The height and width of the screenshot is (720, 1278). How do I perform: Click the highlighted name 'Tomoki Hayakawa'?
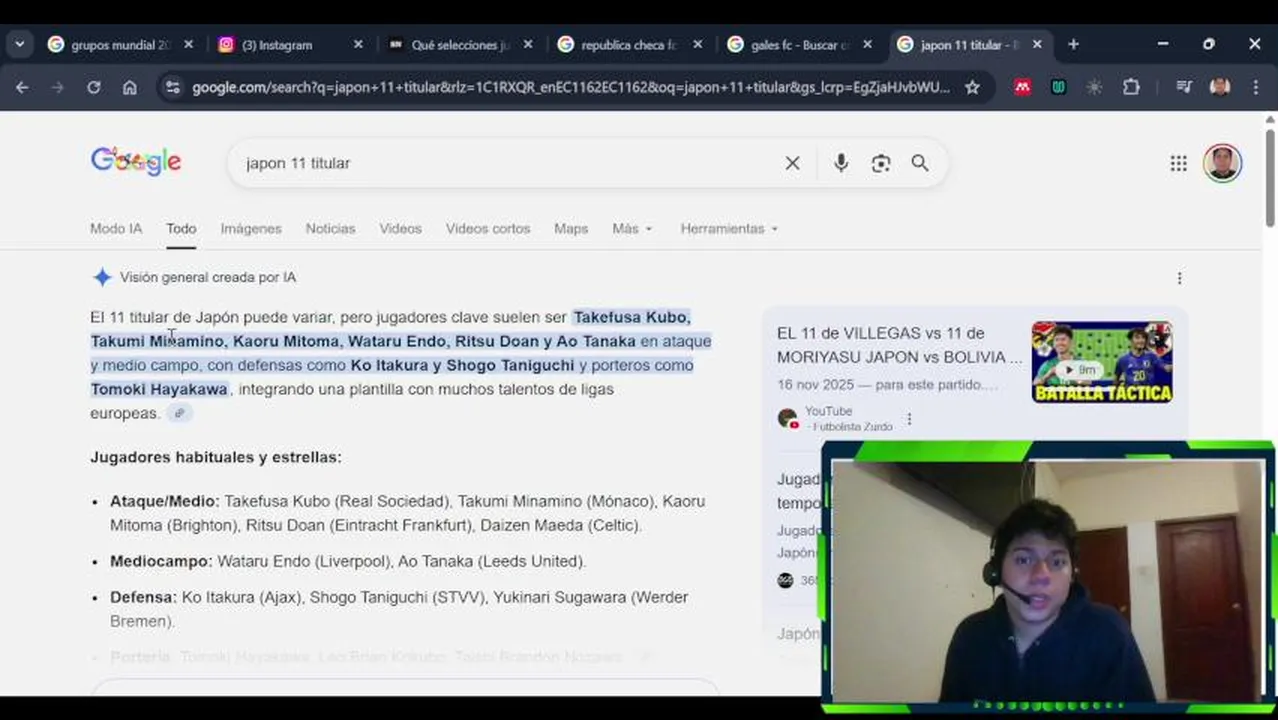[x=159, y=389]
